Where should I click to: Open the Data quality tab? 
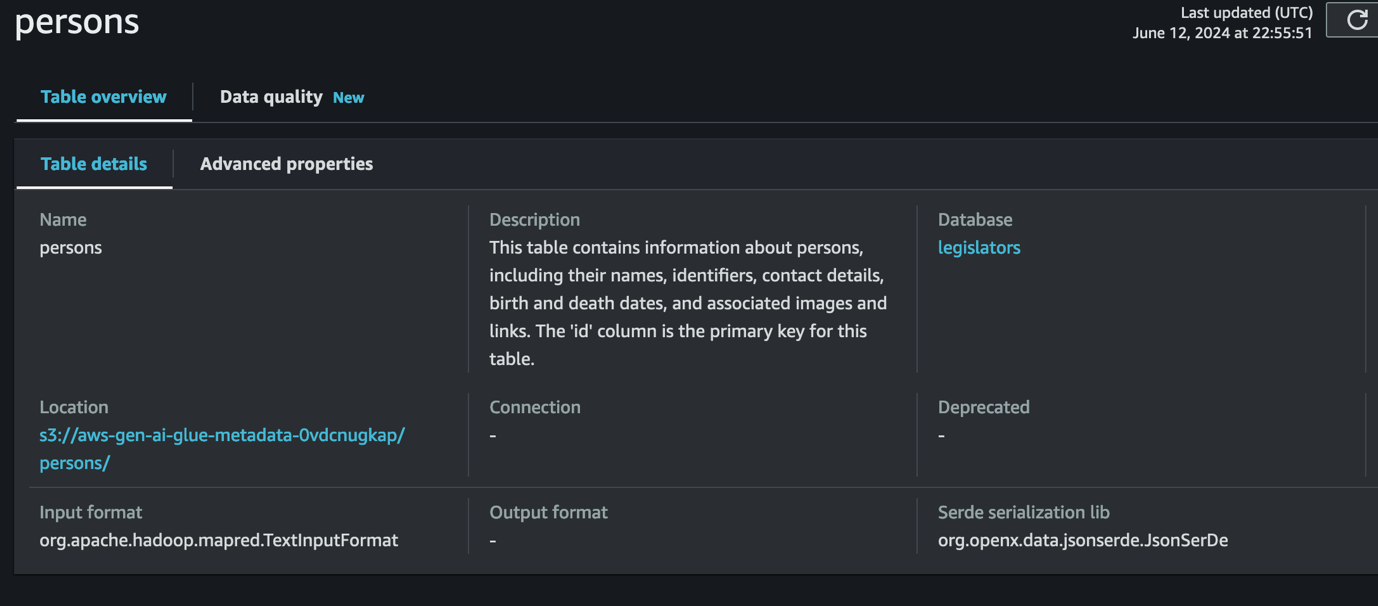[271, 97]
